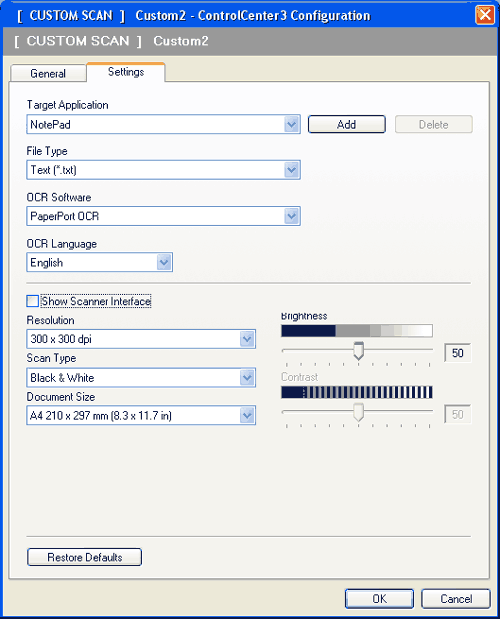Switch to the General tab
500x619 pixels.
pyautogui.click(x=48, y=73)
